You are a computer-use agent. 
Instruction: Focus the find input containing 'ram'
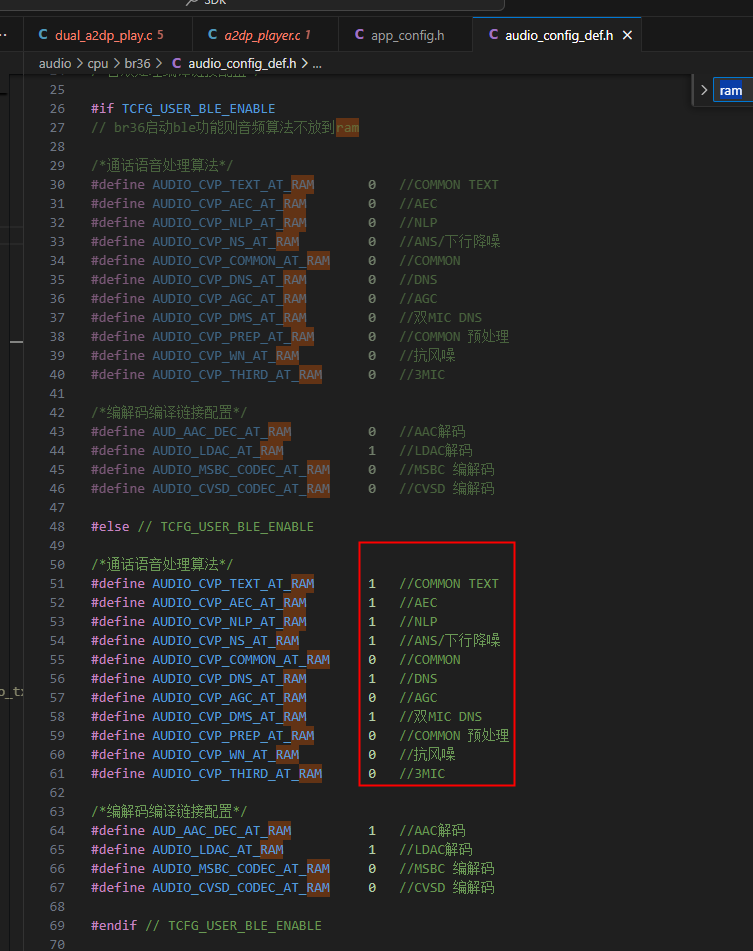[x=733, y=90]
